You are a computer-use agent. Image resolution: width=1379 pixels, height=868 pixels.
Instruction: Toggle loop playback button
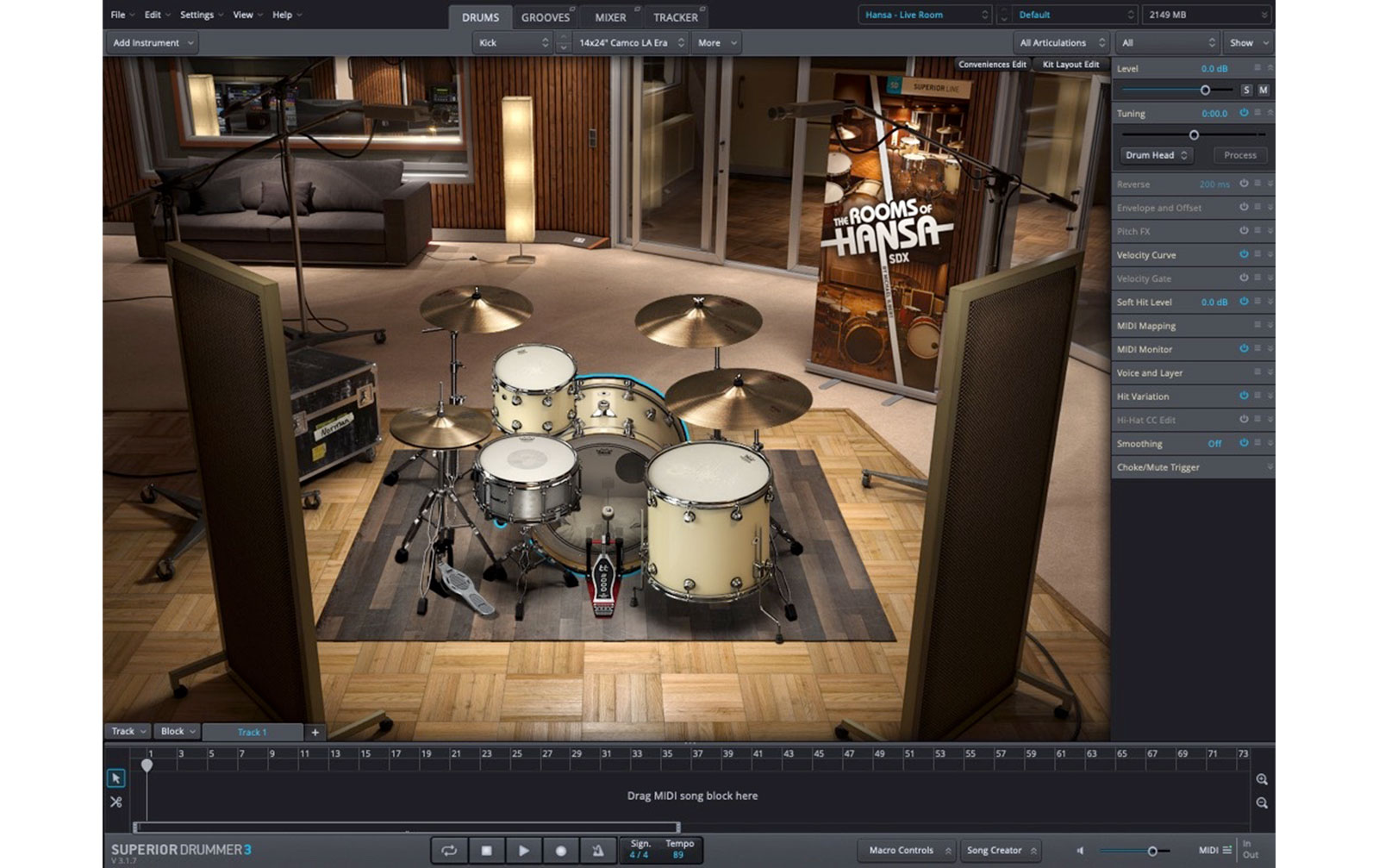(x=449, y=850)
